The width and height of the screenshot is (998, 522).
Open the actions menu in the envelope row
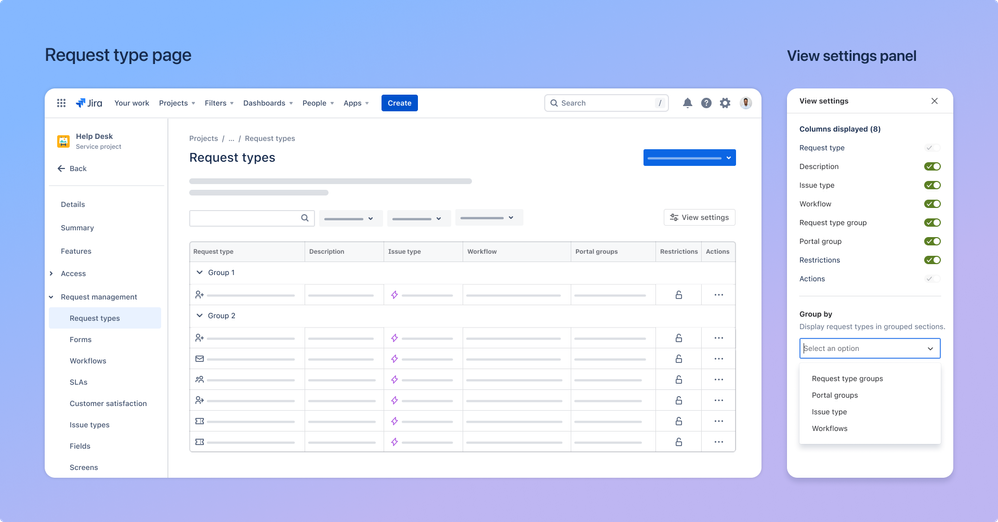(719, 359)
